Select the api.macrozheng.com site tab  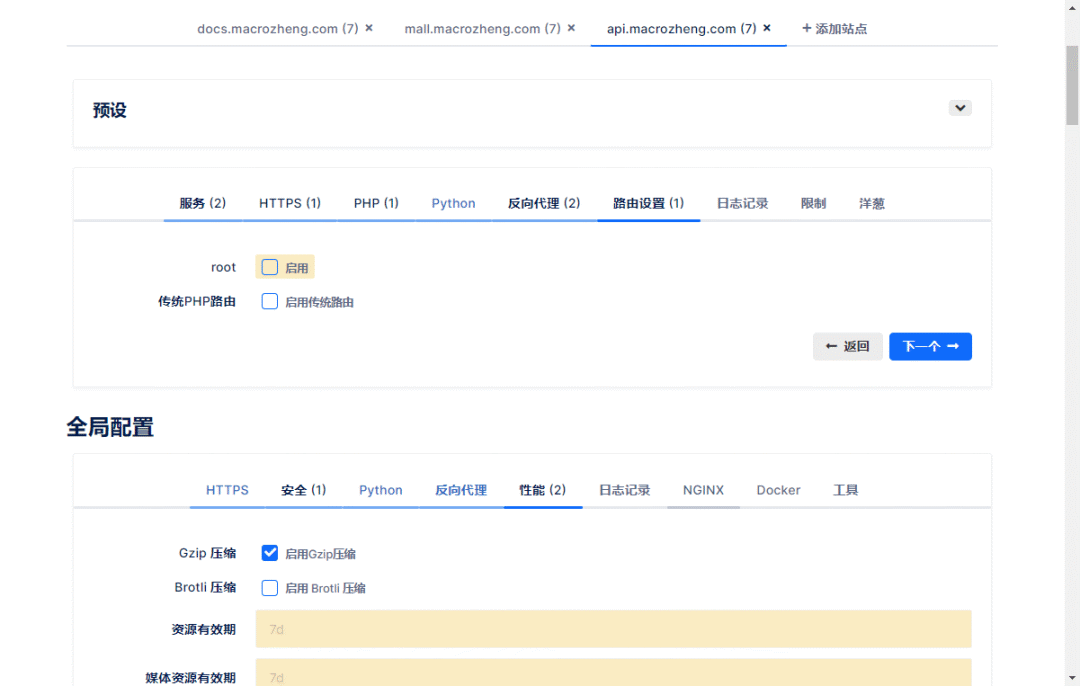(x=681, y=29)
